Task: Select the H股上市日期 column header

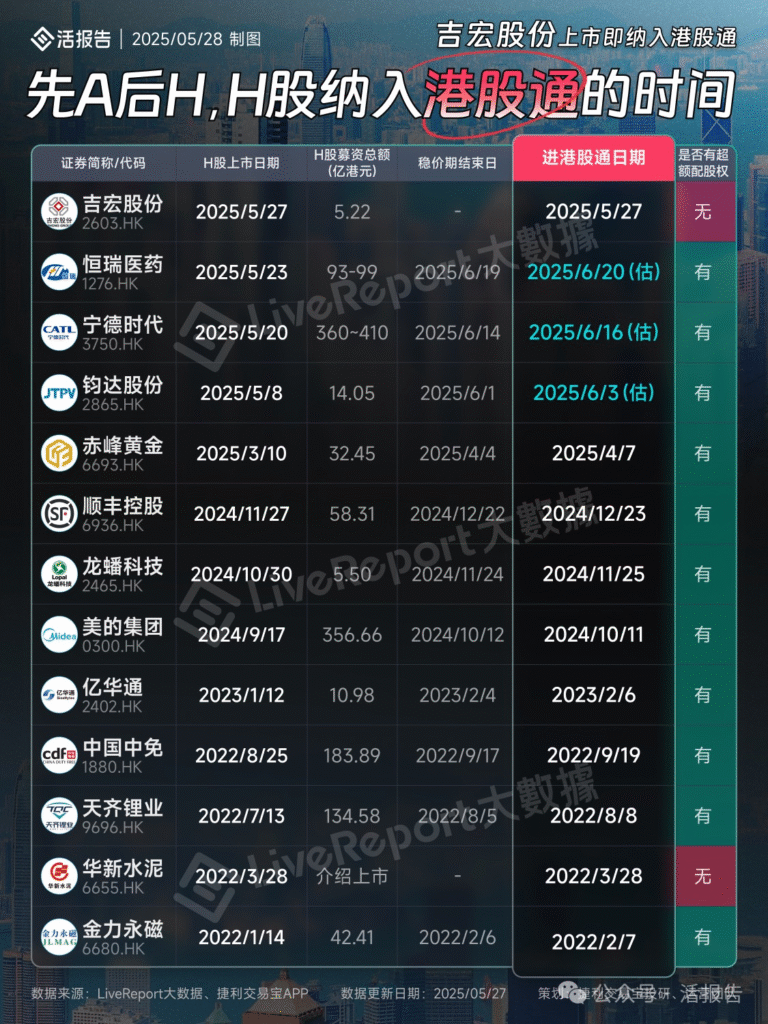Action: click(x=241, y=161)
